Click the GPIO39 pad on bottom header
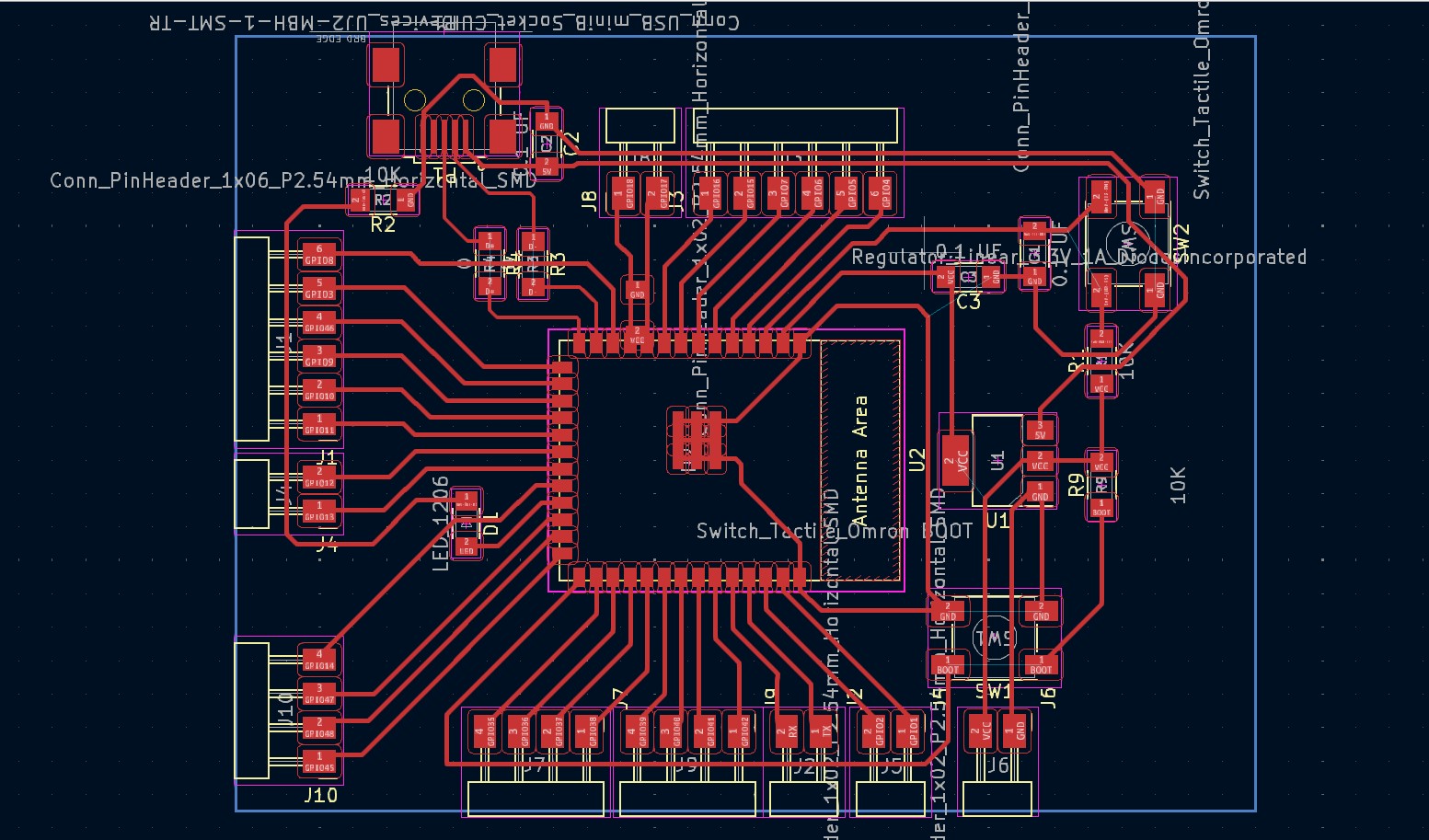 pyautogui.click(x=638, y=731)
